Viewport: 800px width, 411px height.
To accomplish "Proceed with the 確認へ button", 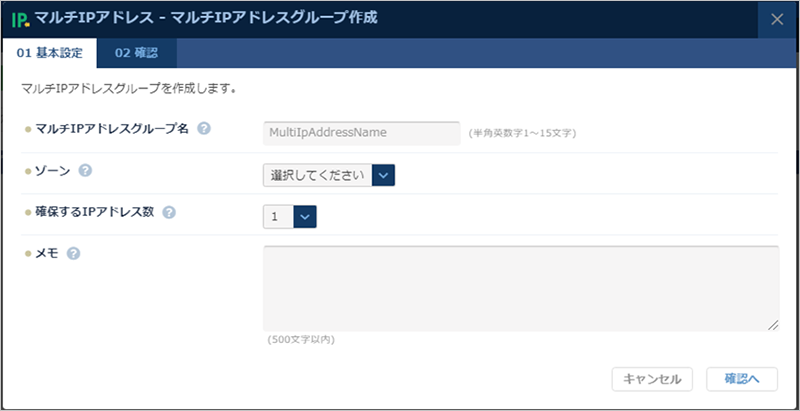I will coord(742,379).
